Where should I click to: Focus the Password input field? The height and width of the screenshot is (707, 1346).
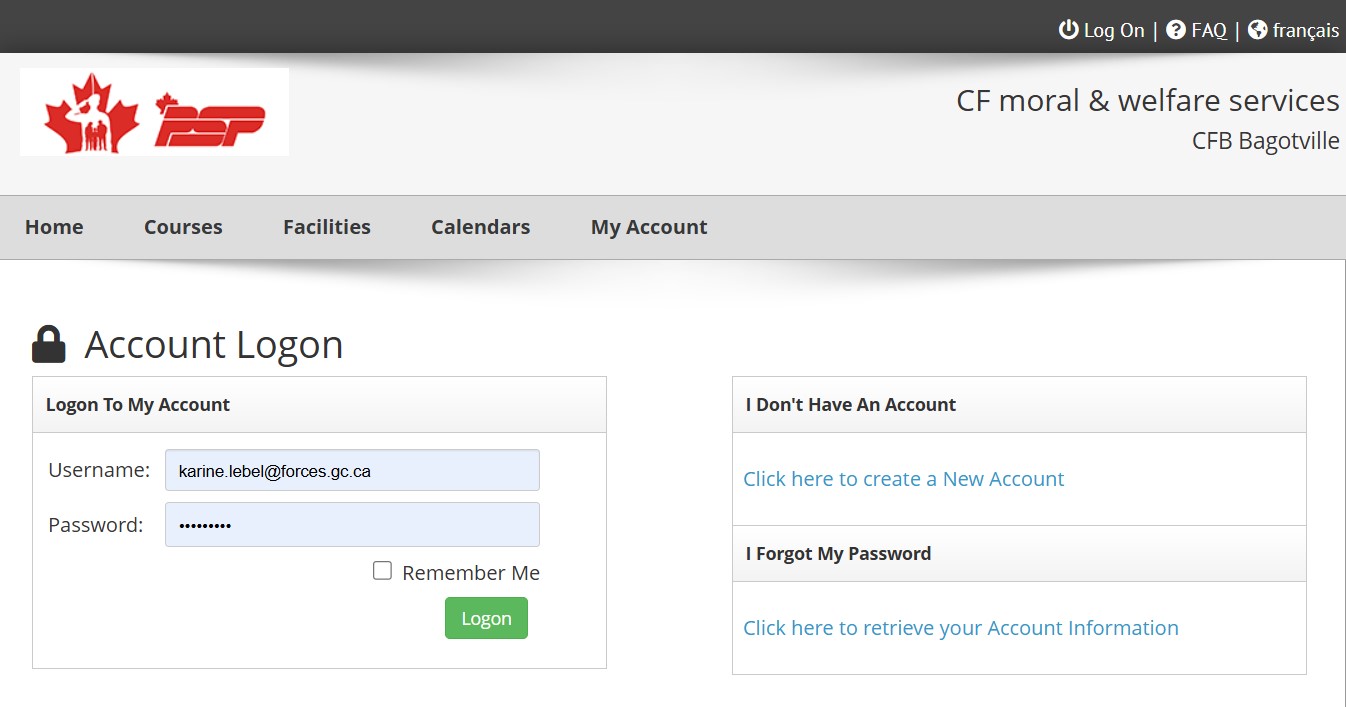[352, 524]
